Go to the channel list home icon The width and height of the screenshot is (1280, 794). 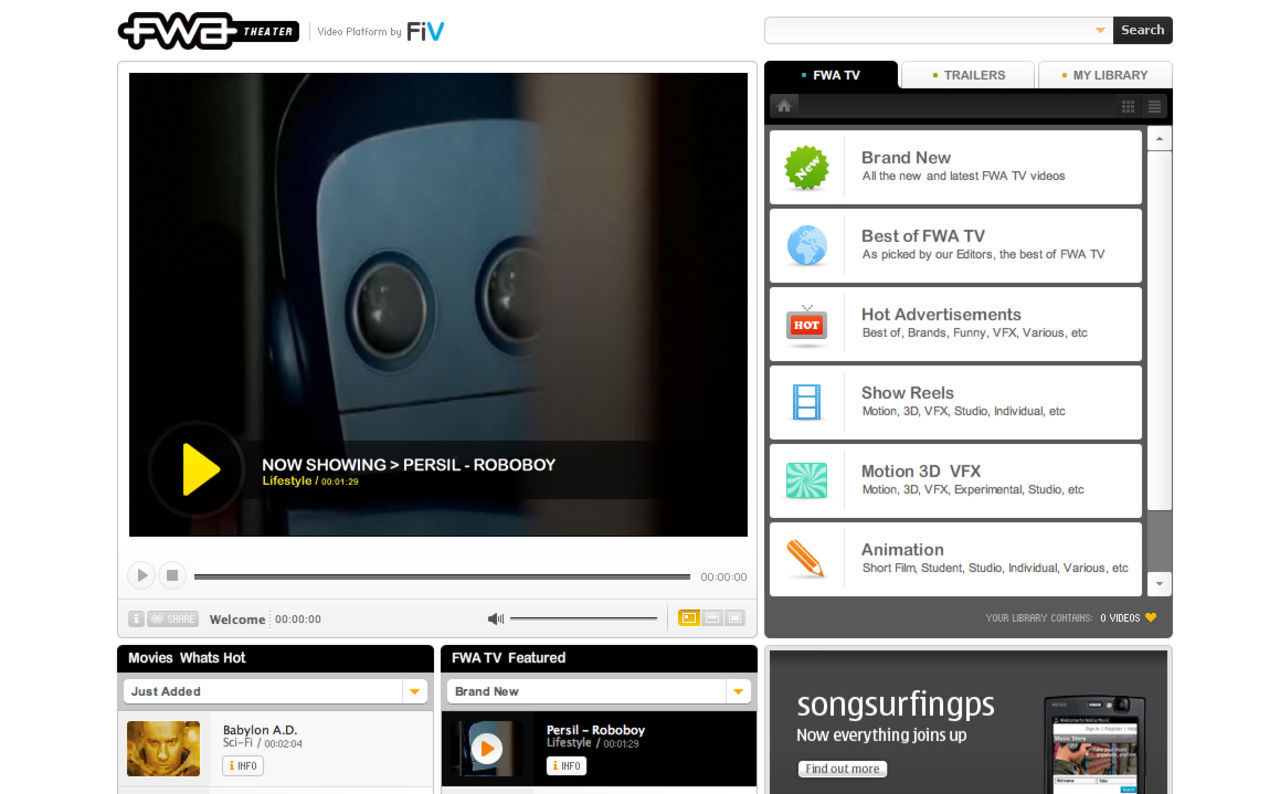(x=784, y=106)
